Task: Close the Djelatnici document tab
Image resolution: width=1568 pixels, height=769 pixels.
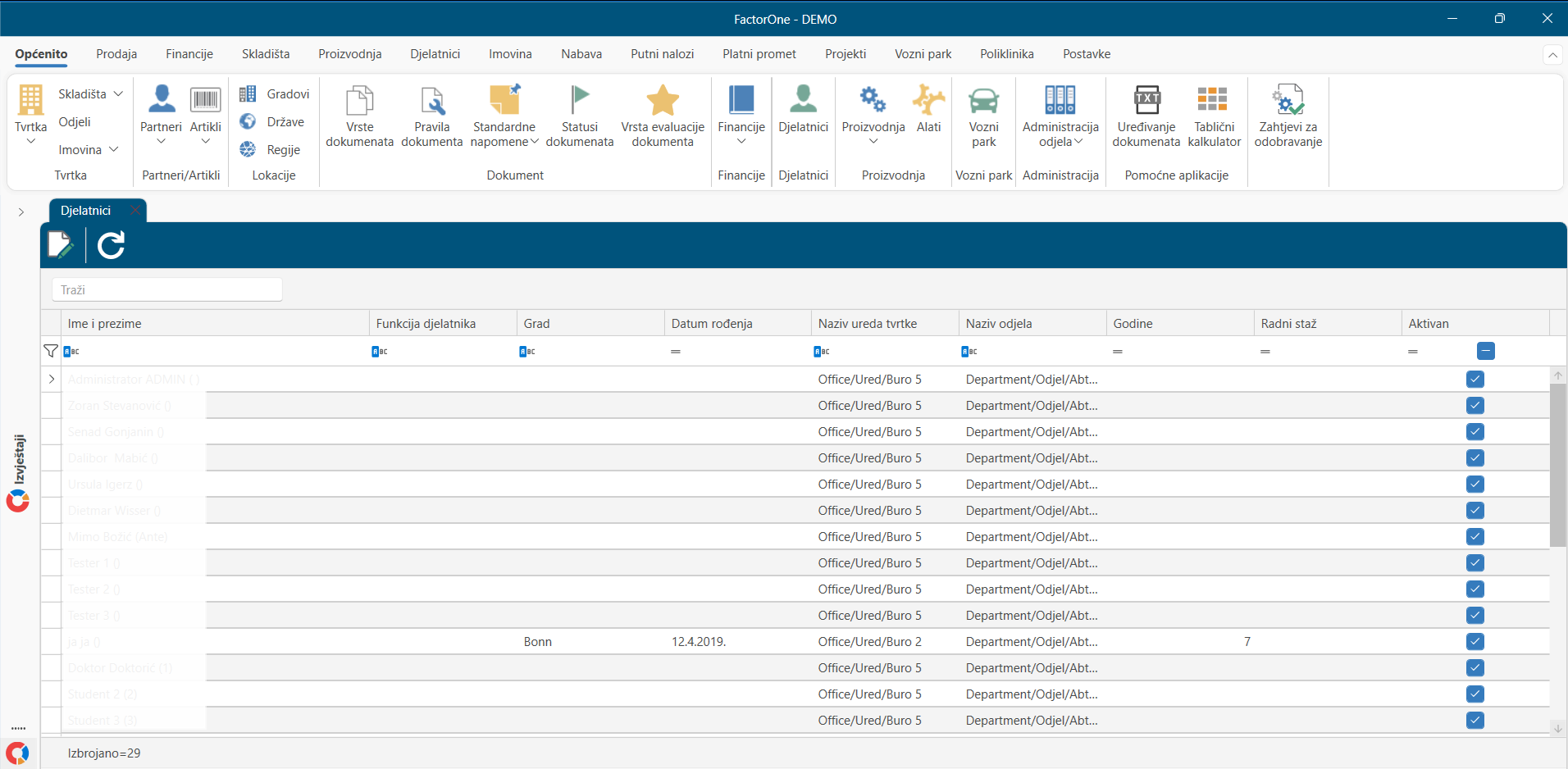Action: 135,211
